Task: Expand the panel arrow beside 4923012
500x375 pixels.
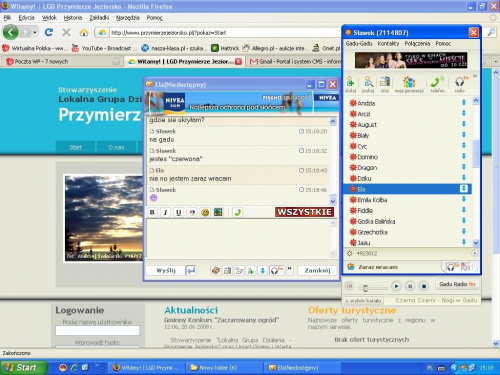Action: point(474,254)
